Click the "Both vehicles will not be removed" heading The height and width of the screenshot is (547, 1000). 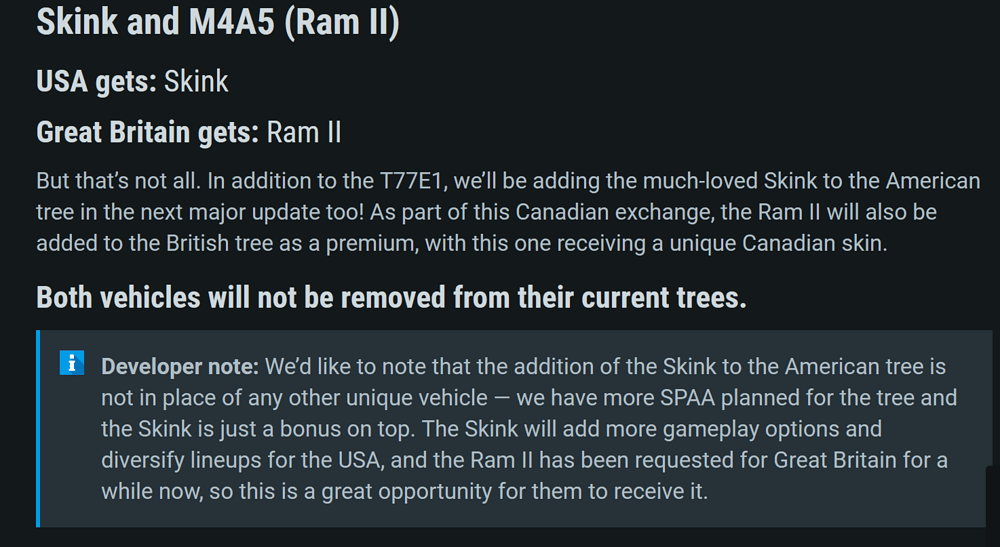point(391,297)
